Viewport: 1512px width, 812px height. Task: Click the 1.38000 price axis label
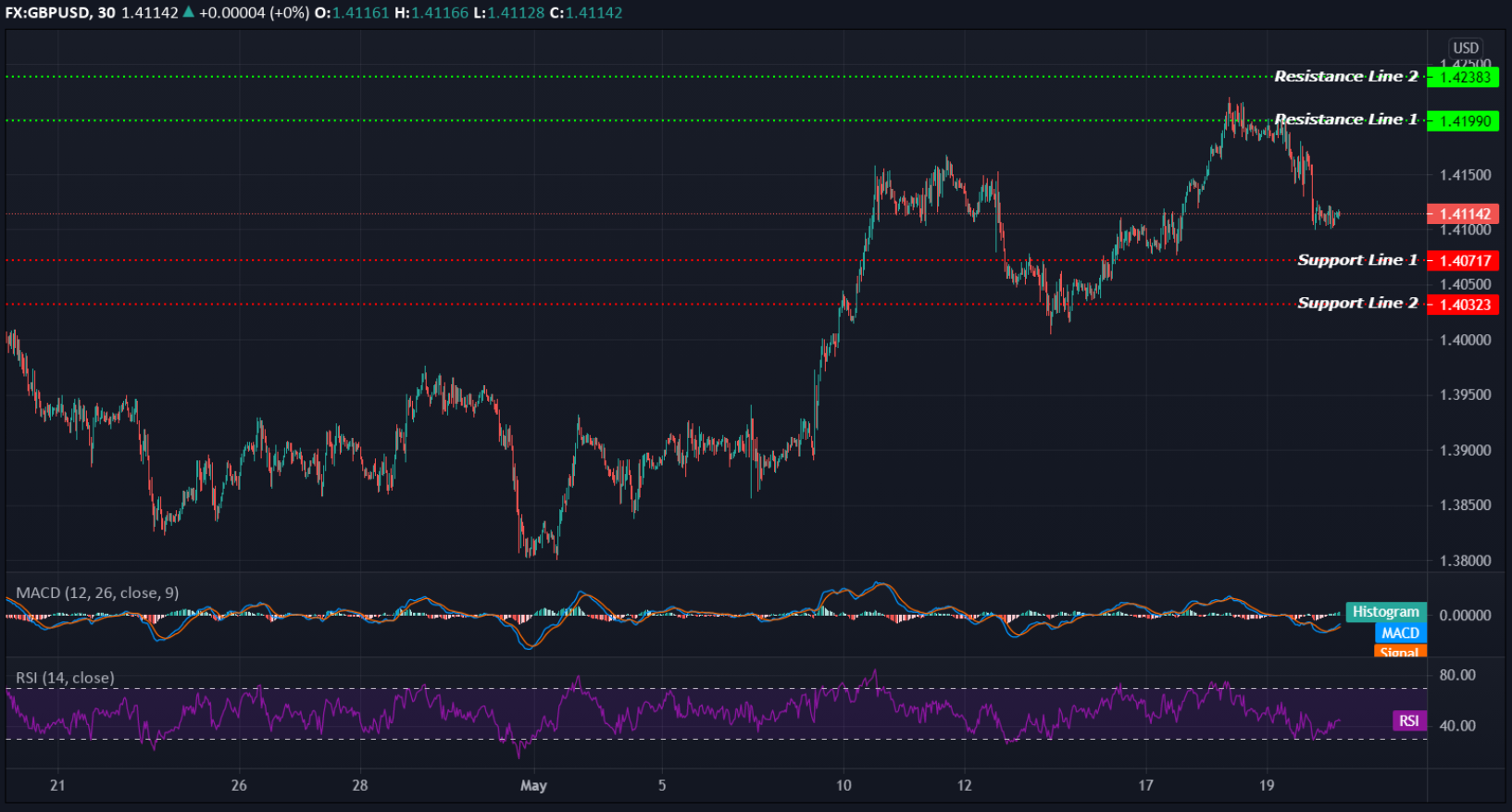[x=1466, y=560]
